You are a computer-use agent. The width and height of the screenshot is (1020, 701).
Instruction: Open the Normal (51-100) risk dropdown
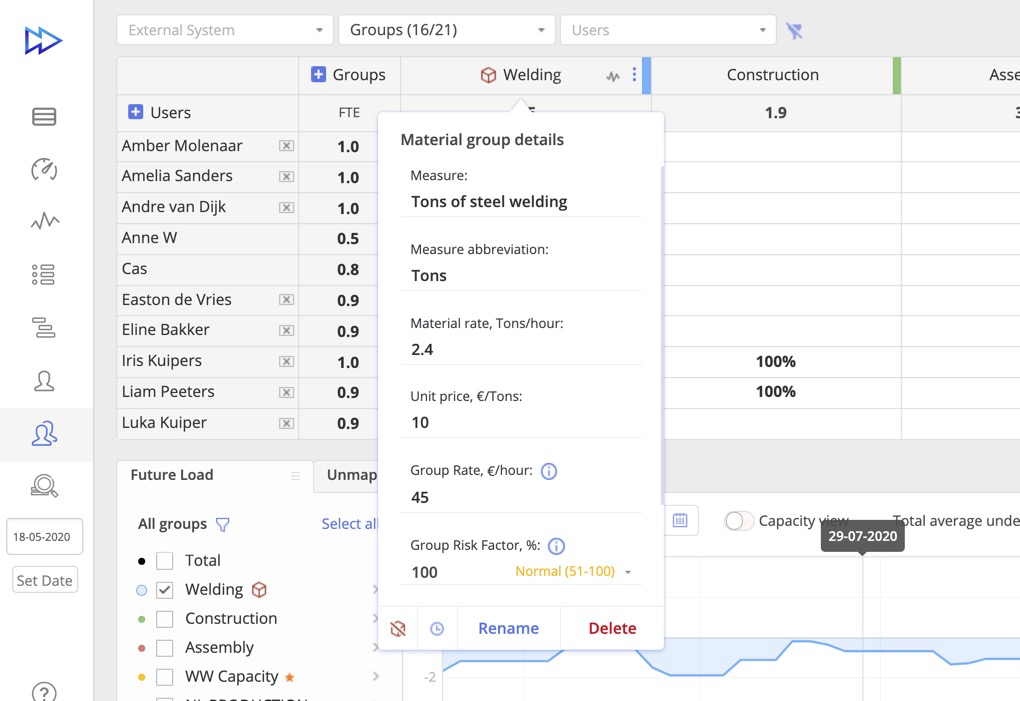click(x=573, y=572)
